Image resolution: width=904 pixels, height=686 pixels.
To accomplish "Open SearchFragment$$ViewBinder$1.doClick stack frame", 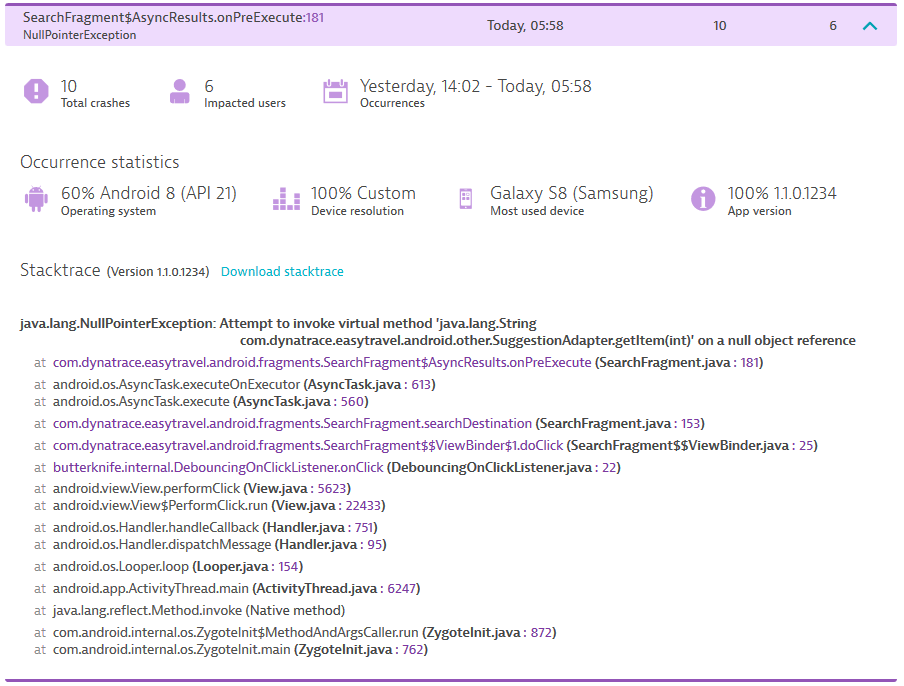I will point(308,446).
